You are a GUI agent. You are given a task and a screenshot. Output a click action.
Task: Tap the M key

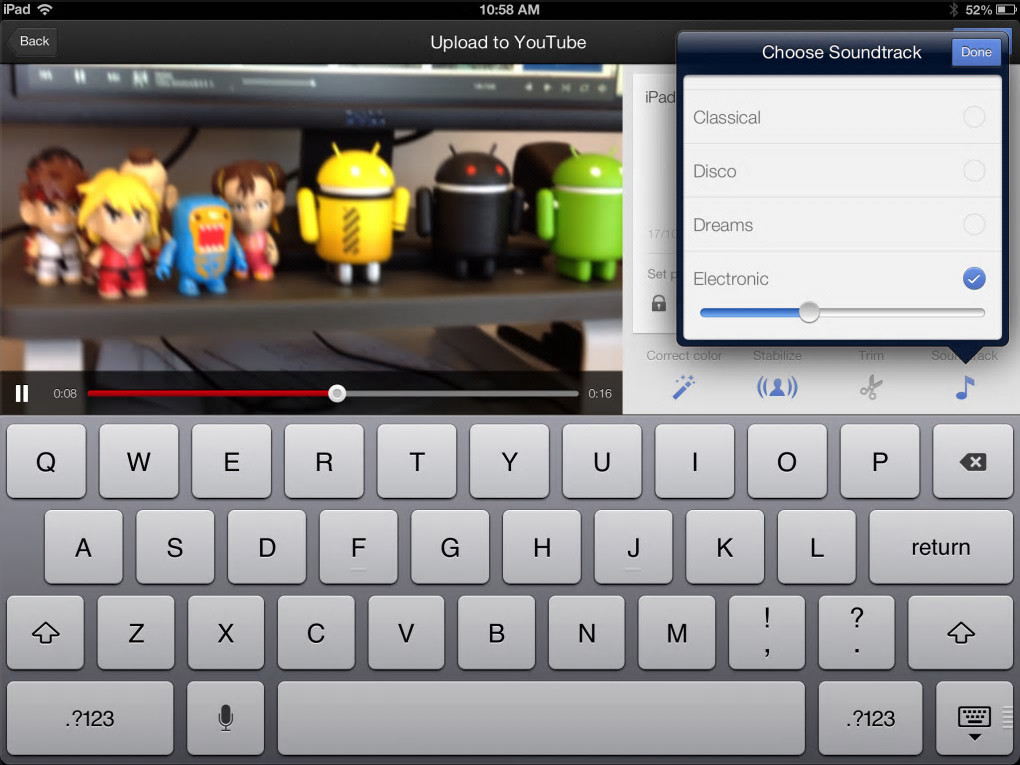pos(677,632)
